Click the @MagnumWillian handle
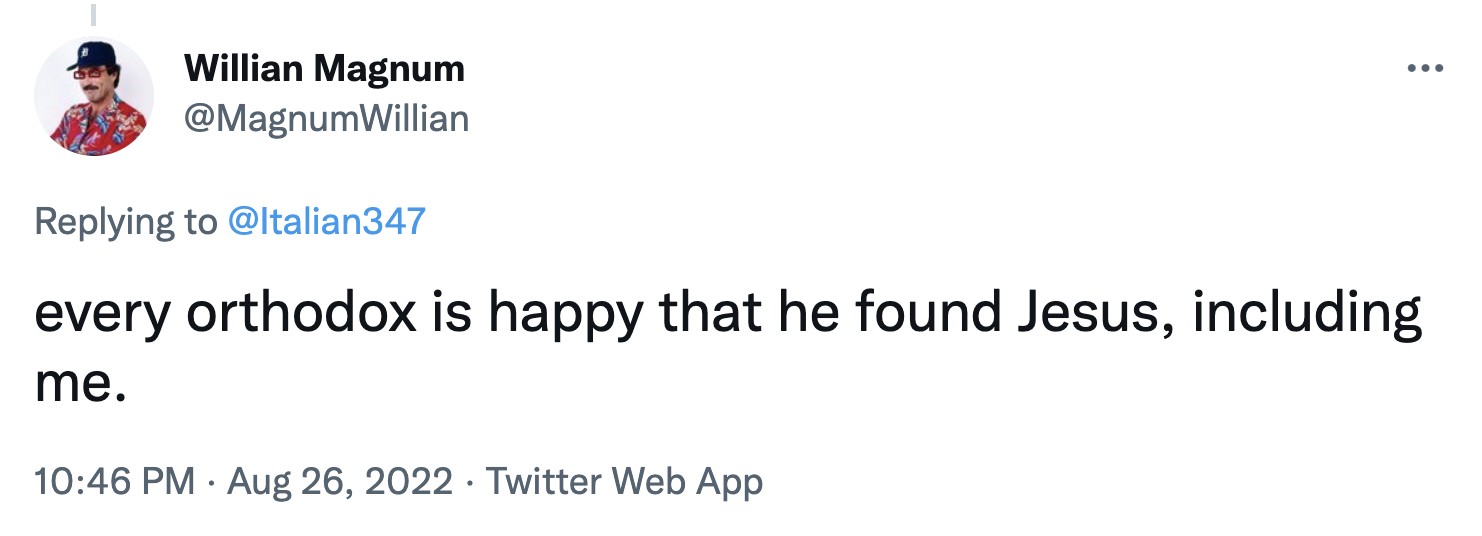The image size is (1482, 536). [x=326, y=119]
